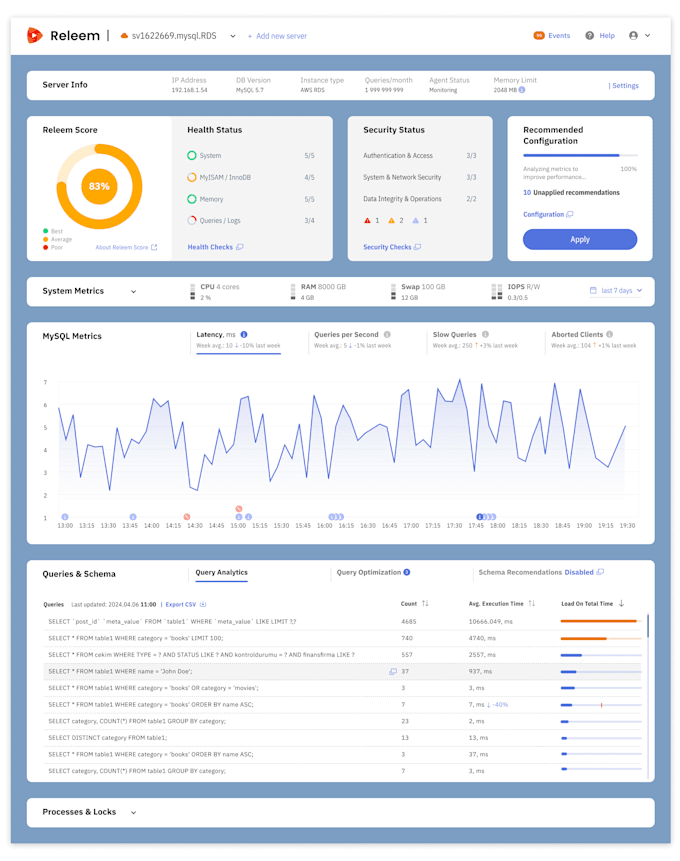Copy the 'John Doe' query via copy icon
The image size is (680, 861).
tap(393, 672)
